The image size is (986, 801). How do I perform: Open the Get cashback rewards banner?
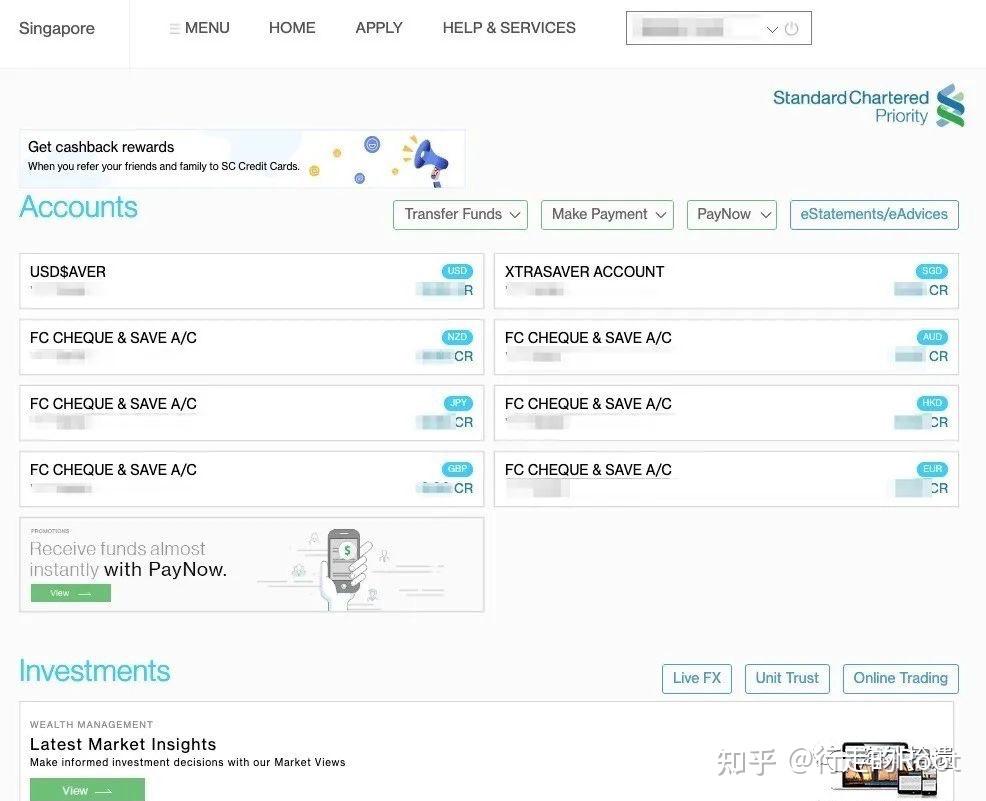pyautogui.click(x=242, y=158)
